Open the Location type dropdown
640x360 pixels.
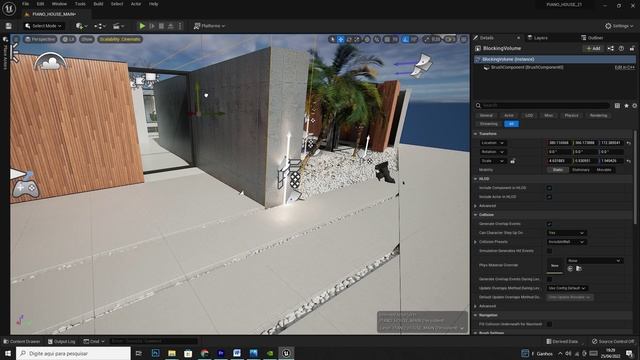pos(493,143)
